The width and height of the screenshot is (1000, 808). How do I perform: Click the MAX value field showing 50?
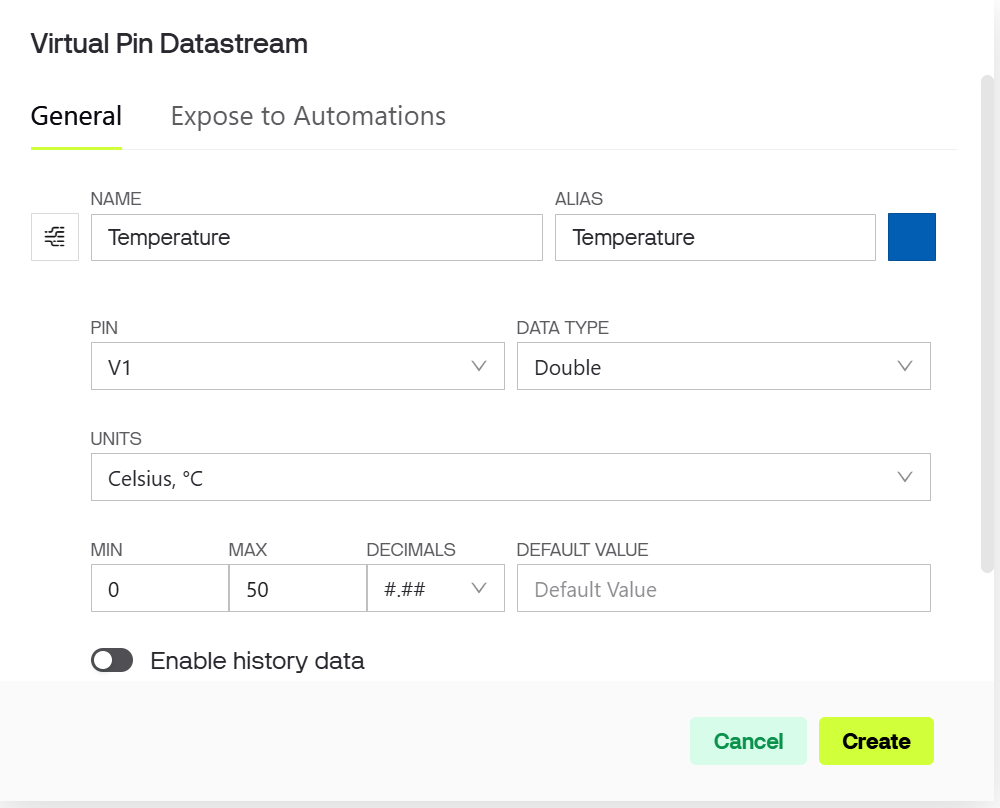(x=297, y=589)
